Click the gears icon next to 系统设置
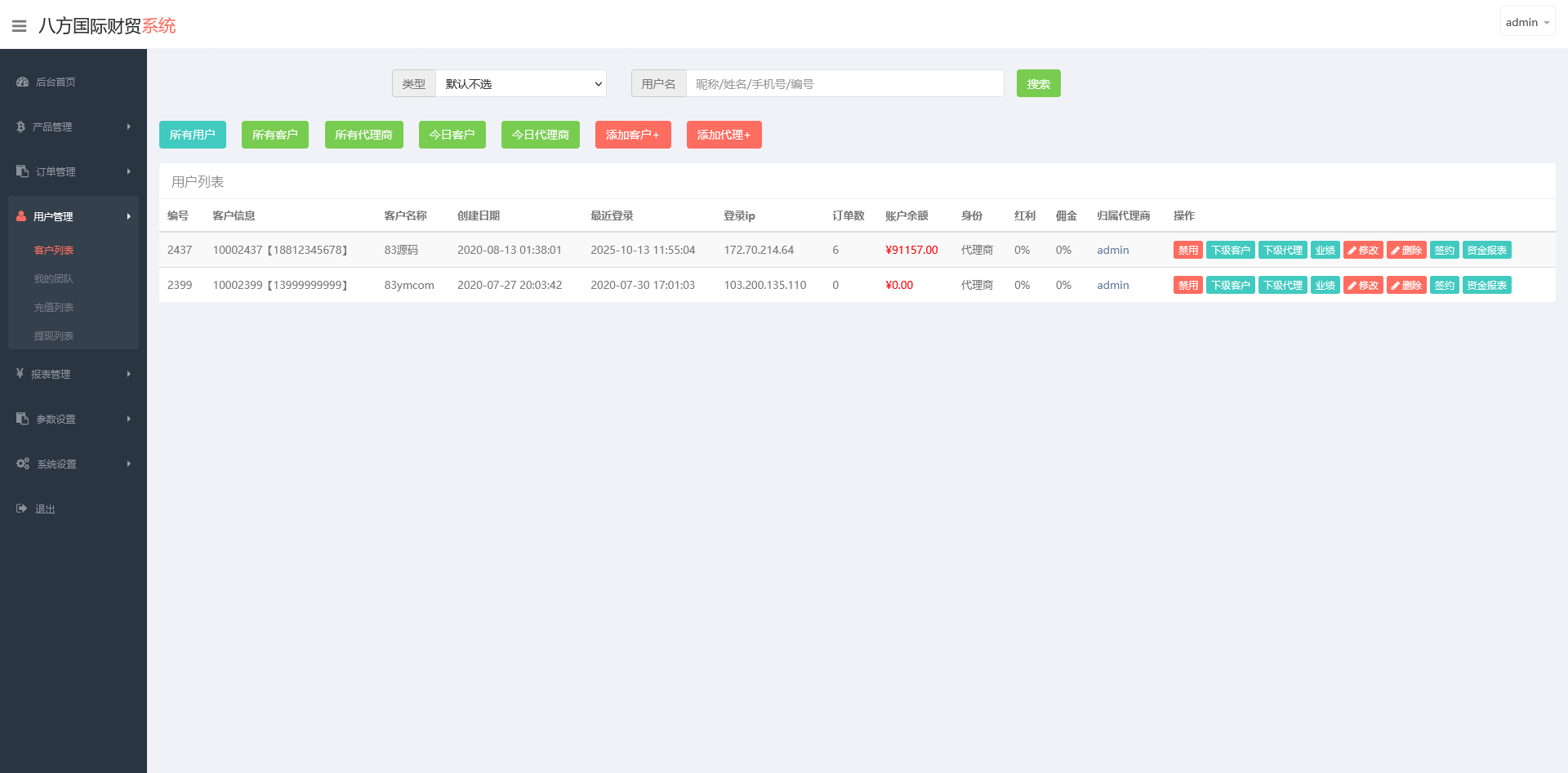The height and width of the screenshot is (773, 1568). pyautogui.click(x=23, y=464)
